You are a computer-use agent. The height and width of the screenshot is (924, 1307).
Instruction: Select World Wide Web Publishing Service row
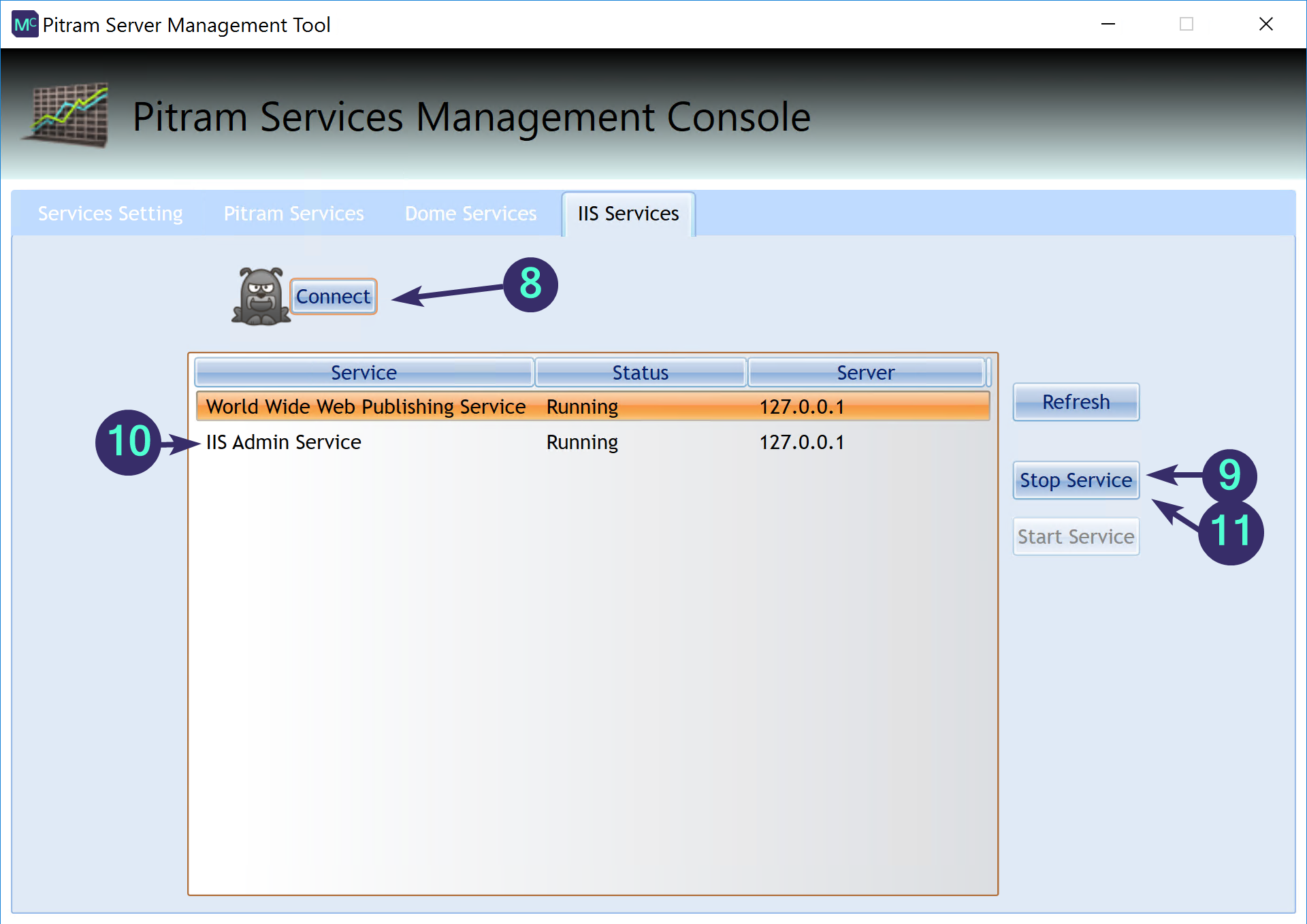pyautogui.click(x=366, y=407)
